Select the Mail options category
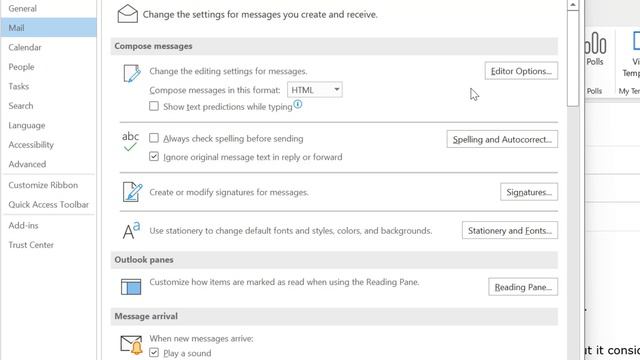 click(x=49, y=28)
